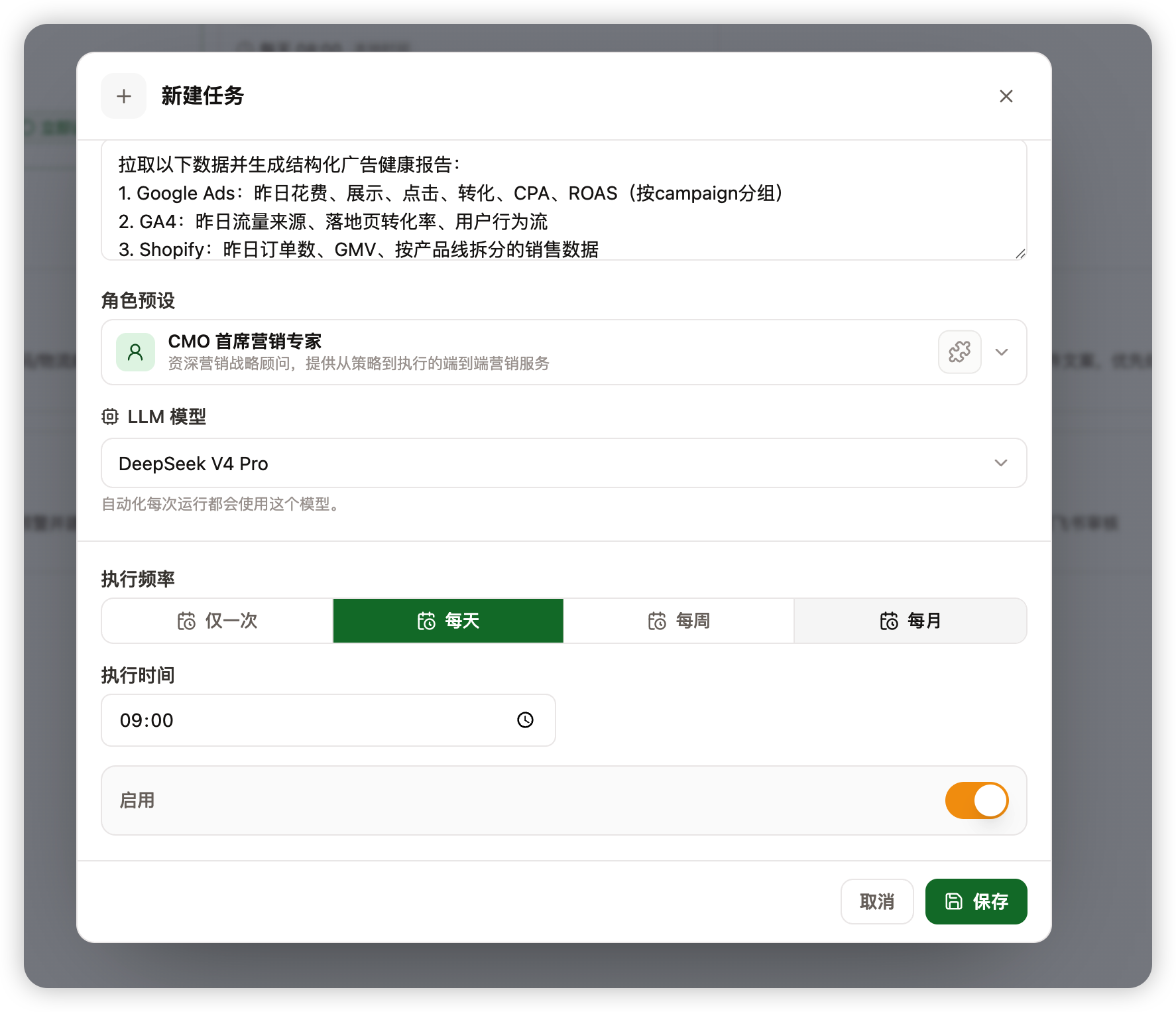Click the 角色预设 label
Viewport: 1176px width, 1012px height.
click(138, 300)
